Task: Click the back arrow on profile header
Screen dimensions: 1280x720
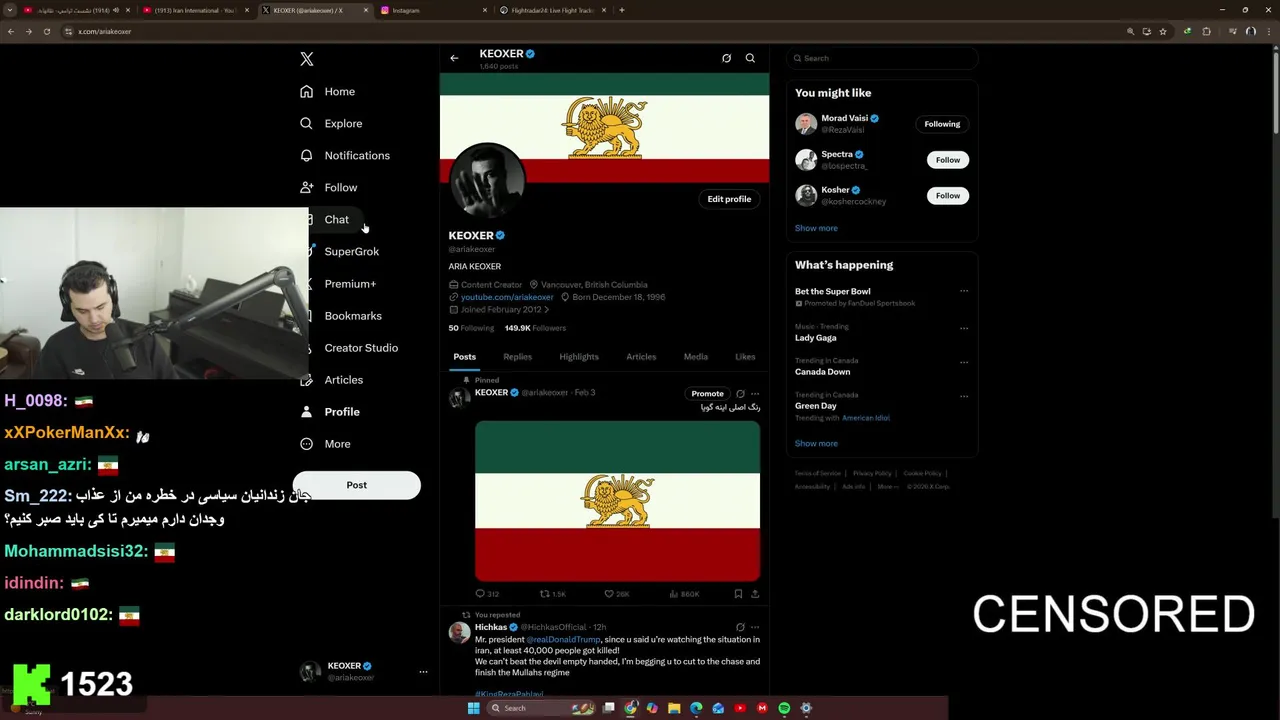Action: click(x=454, y=58)
